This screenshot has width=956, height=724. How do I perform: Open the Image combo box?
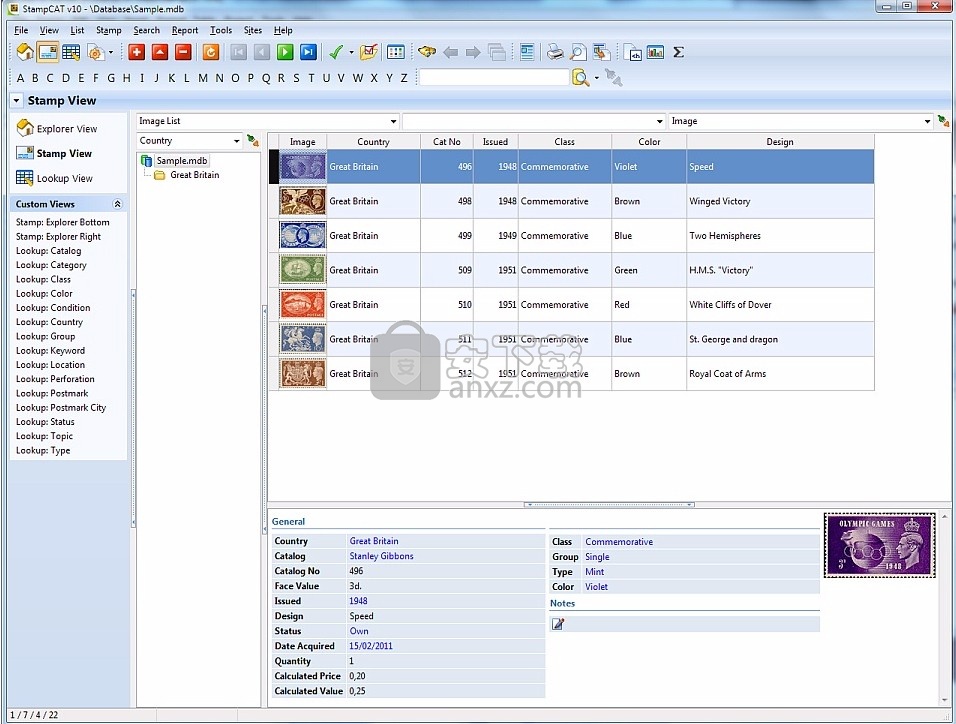click(801, 121)
